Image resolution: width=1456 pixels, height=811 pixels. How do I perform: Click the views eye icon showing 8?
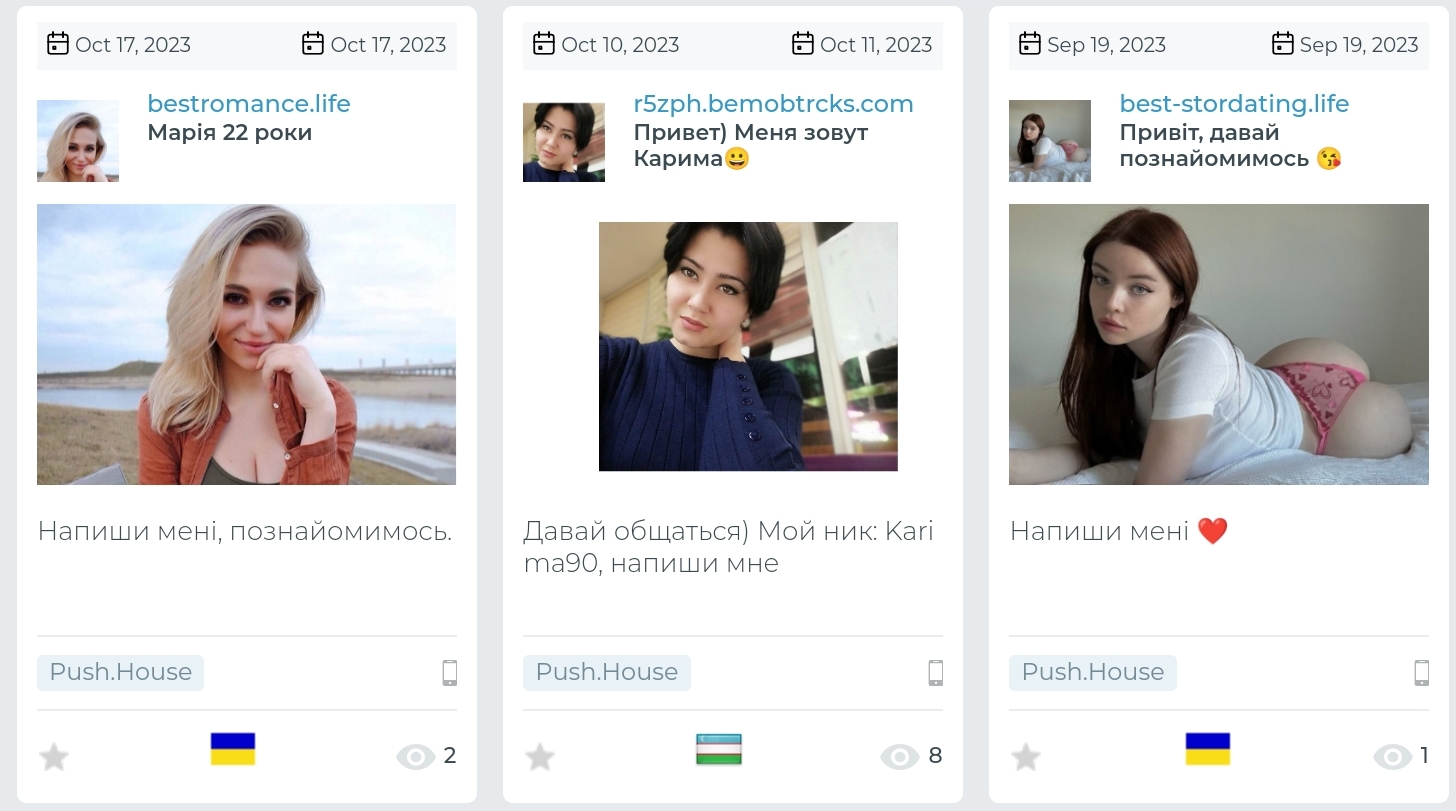pos(899,757)
